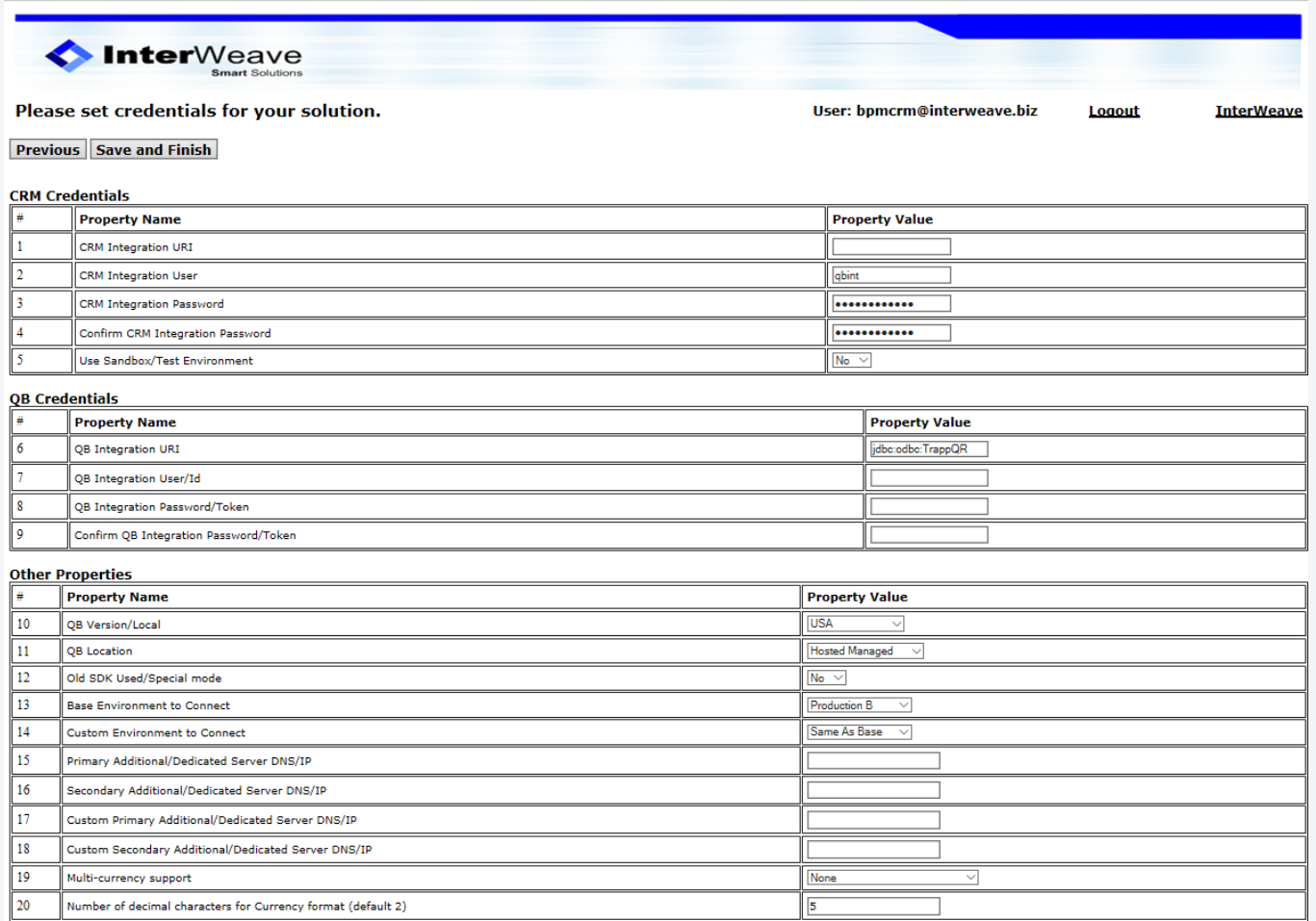Click the 'QB Integration URI' label

point(127,449)
